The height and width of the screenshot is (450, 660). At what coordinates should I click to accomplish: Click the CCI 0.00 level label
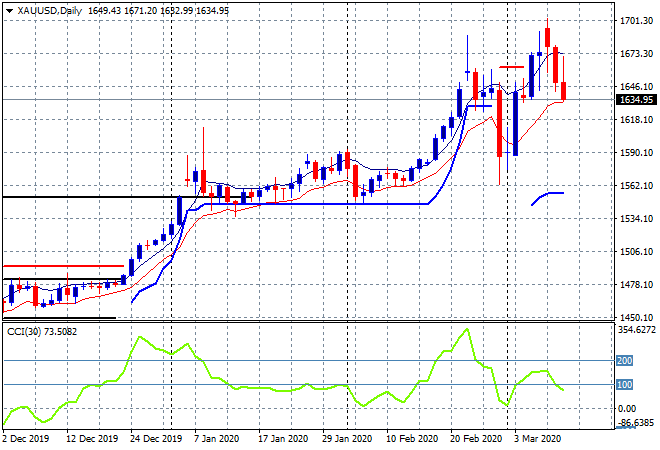(x=627, y=409)
